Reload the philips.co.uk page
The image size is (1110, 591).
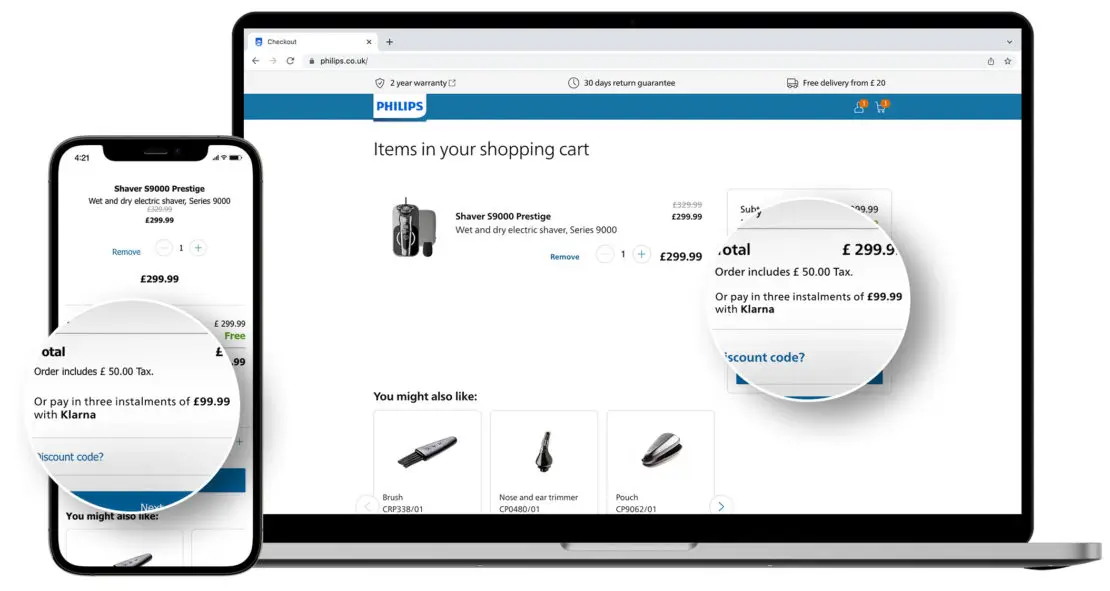[x=290, y=61]
